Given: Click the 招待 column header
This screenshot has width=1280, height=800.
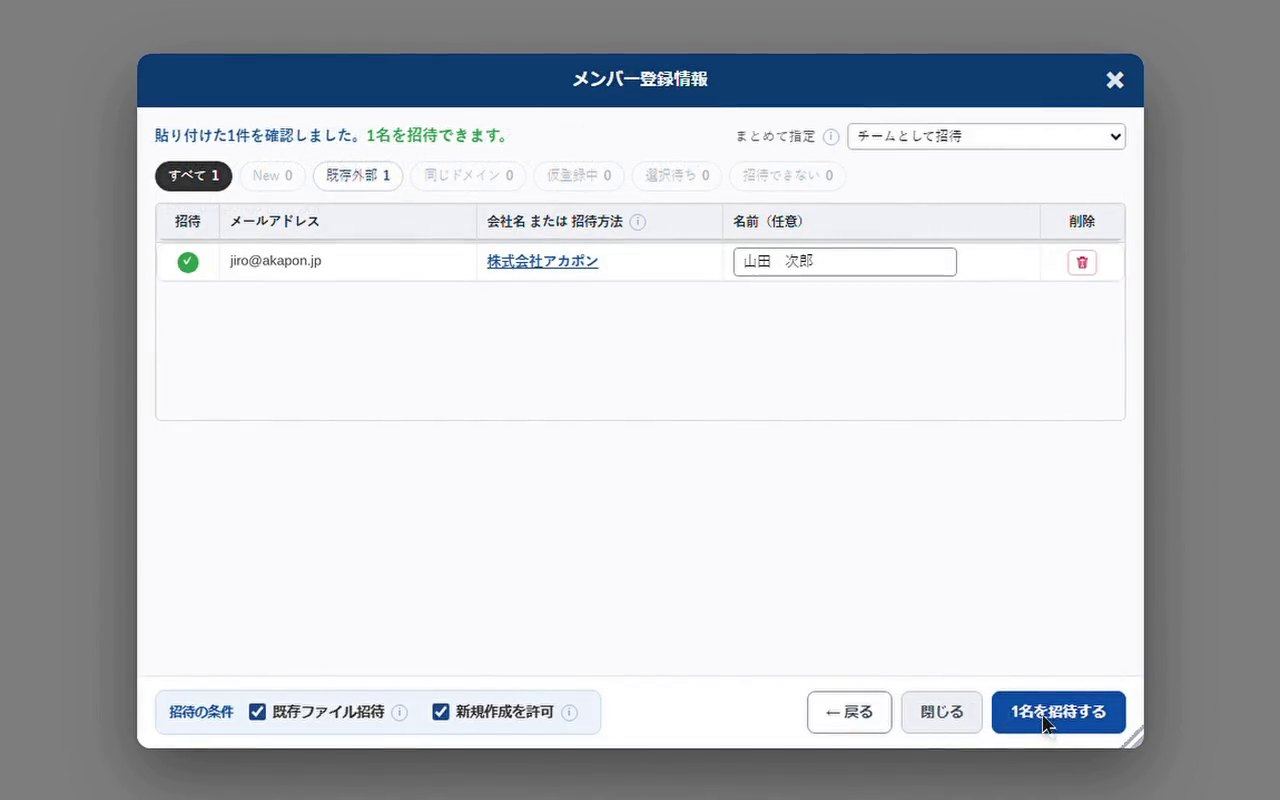Looking at the screenshot, I should coord(188,221).
